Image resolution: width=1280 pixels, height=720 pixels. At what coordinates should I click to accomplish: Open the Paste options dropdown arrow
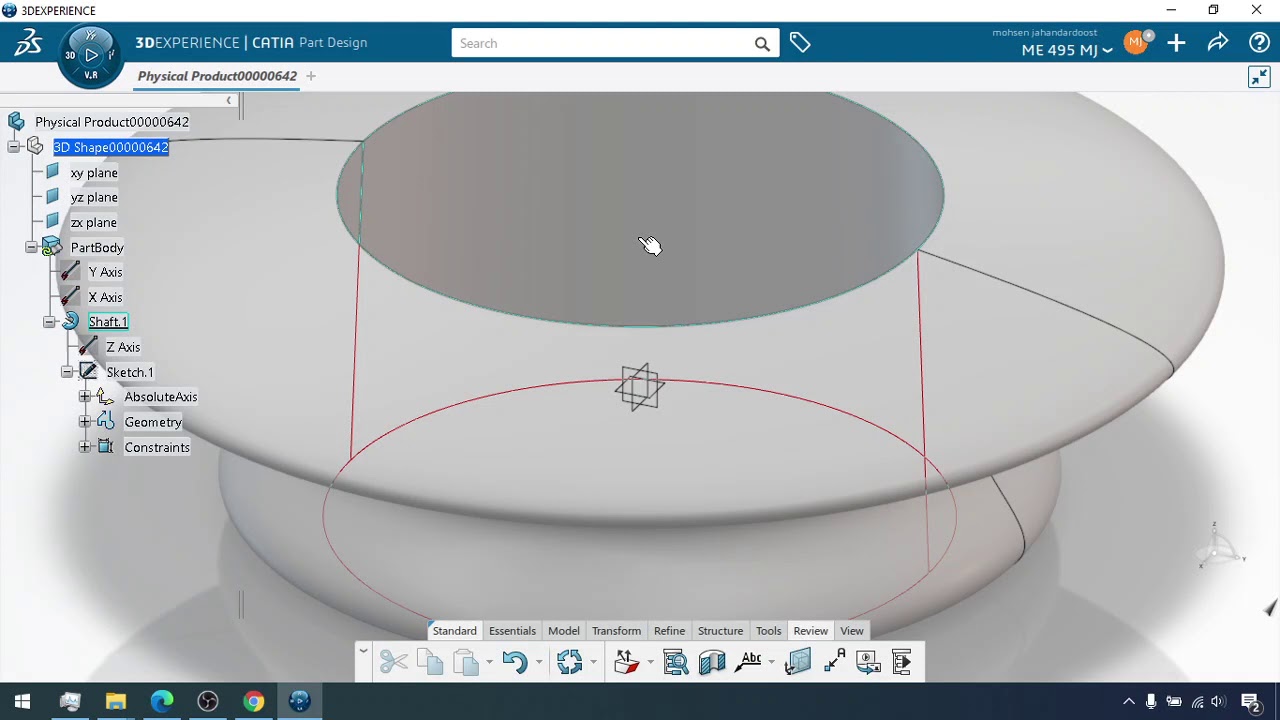[489, 662]
